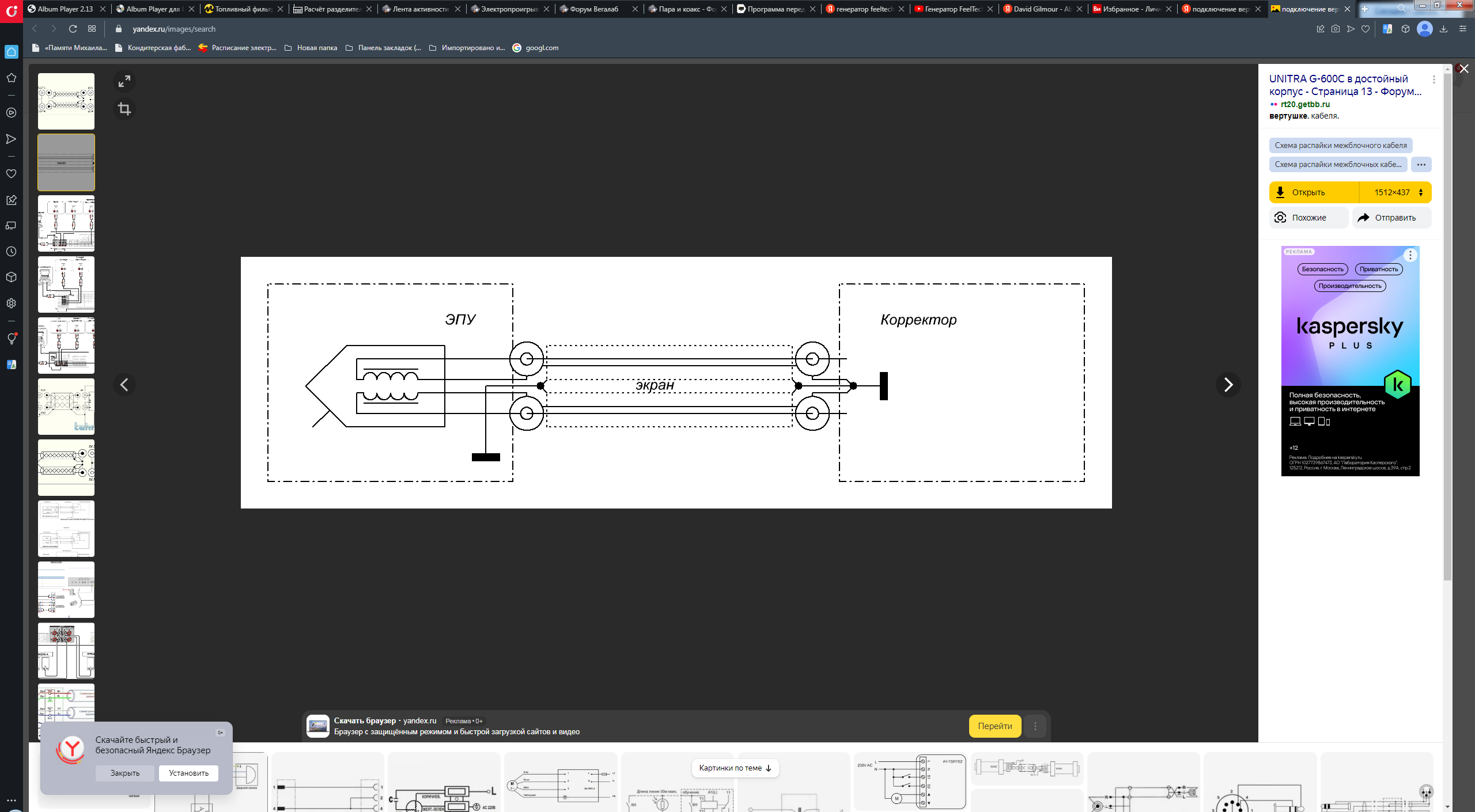Click 'Похожие' similar images button
Viewport: 1475px width, 812px height.
1308,218
